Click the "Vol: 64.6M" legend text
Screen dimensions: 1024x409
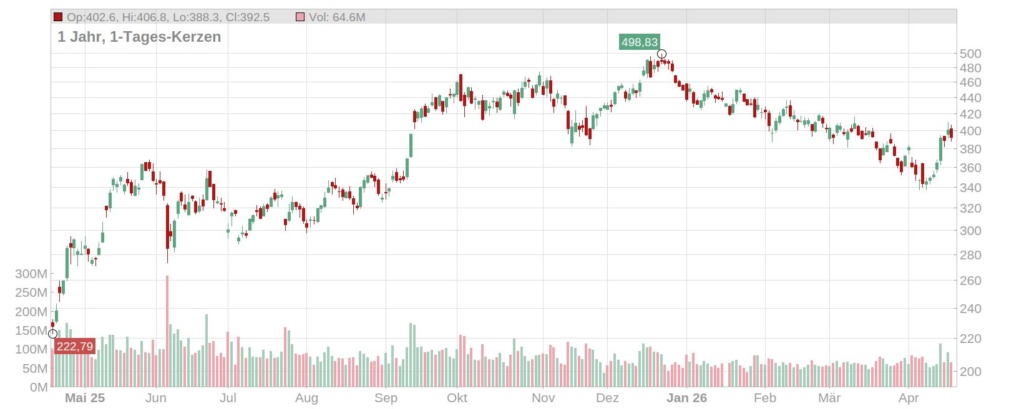[337, 17]
